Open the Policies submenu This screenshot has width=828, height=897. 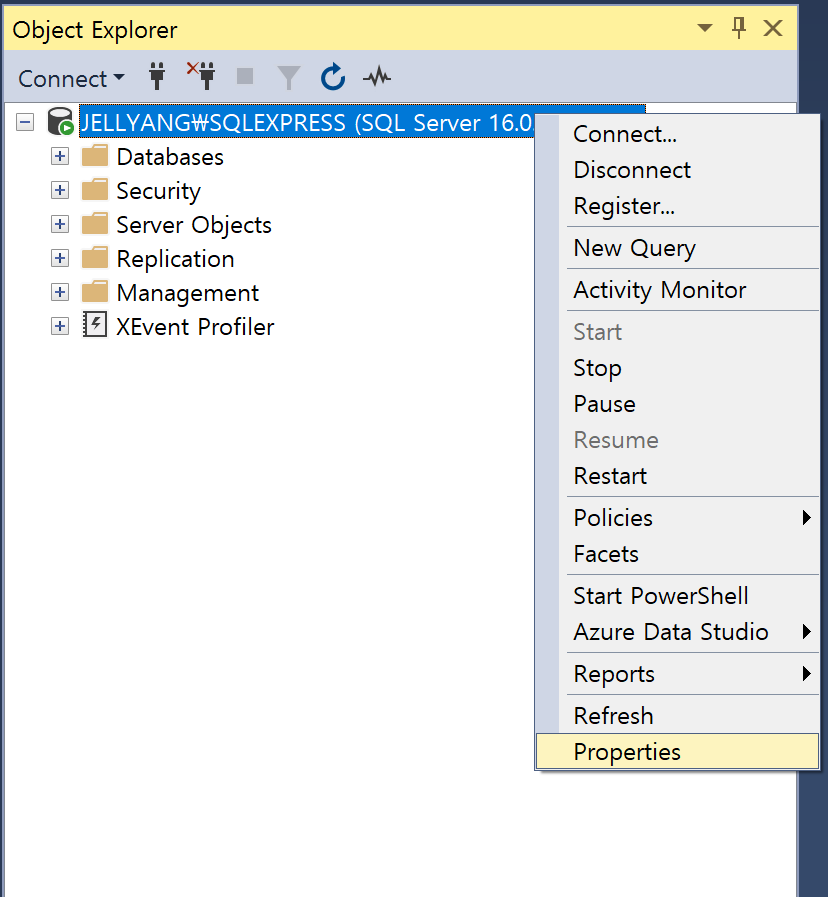[678, 518]
